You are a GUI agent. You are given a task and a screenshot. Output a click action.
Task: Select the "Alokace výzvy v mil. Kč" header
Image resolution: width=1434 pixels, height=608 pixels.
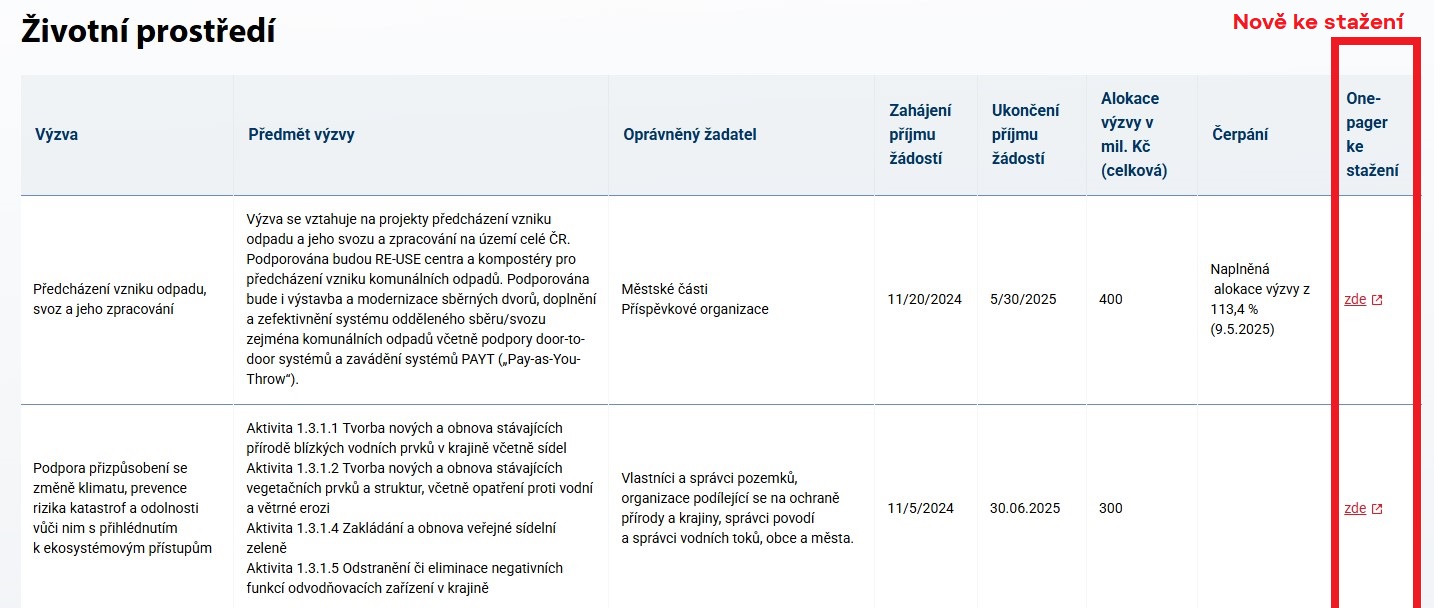[x=1134, y=135]
